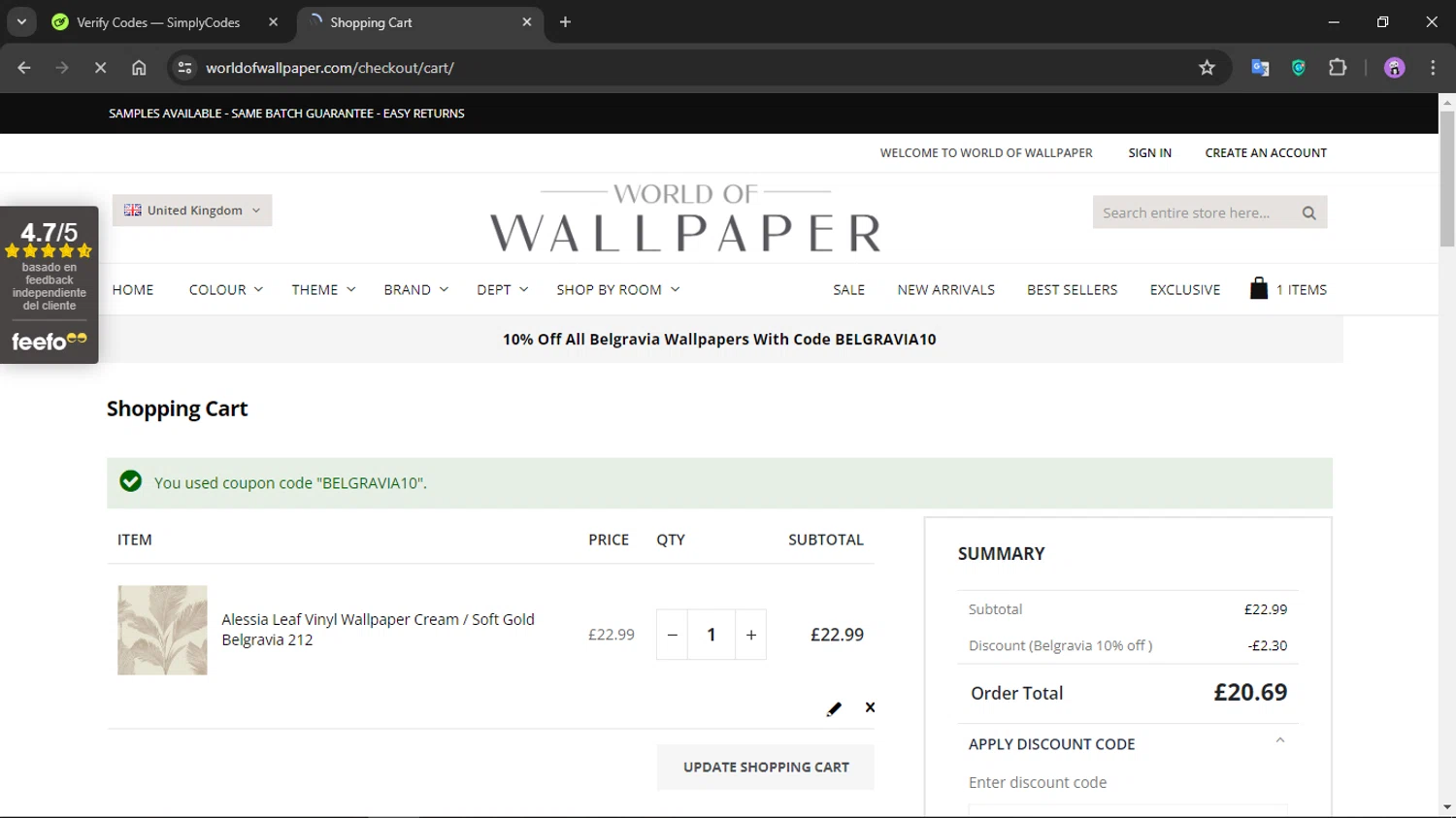Open the Feefo 4.7/5 rating badge
The image size is (1456, 818).
click(50, 285)
